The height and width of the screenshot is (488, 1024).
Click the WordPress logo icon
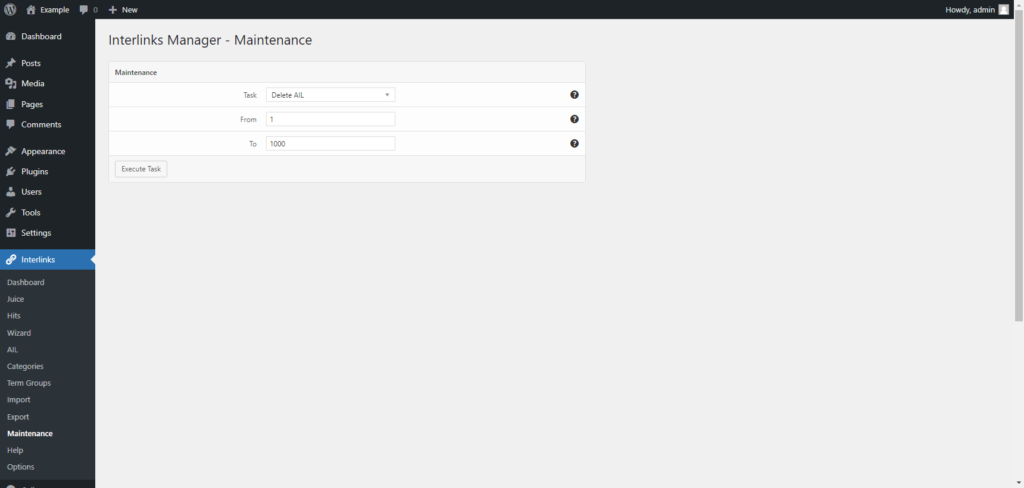click(x=10, y=10)
